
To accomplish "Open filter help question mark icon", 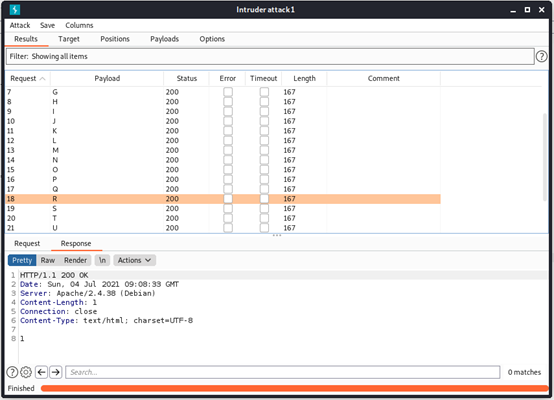I will (541, 56).
